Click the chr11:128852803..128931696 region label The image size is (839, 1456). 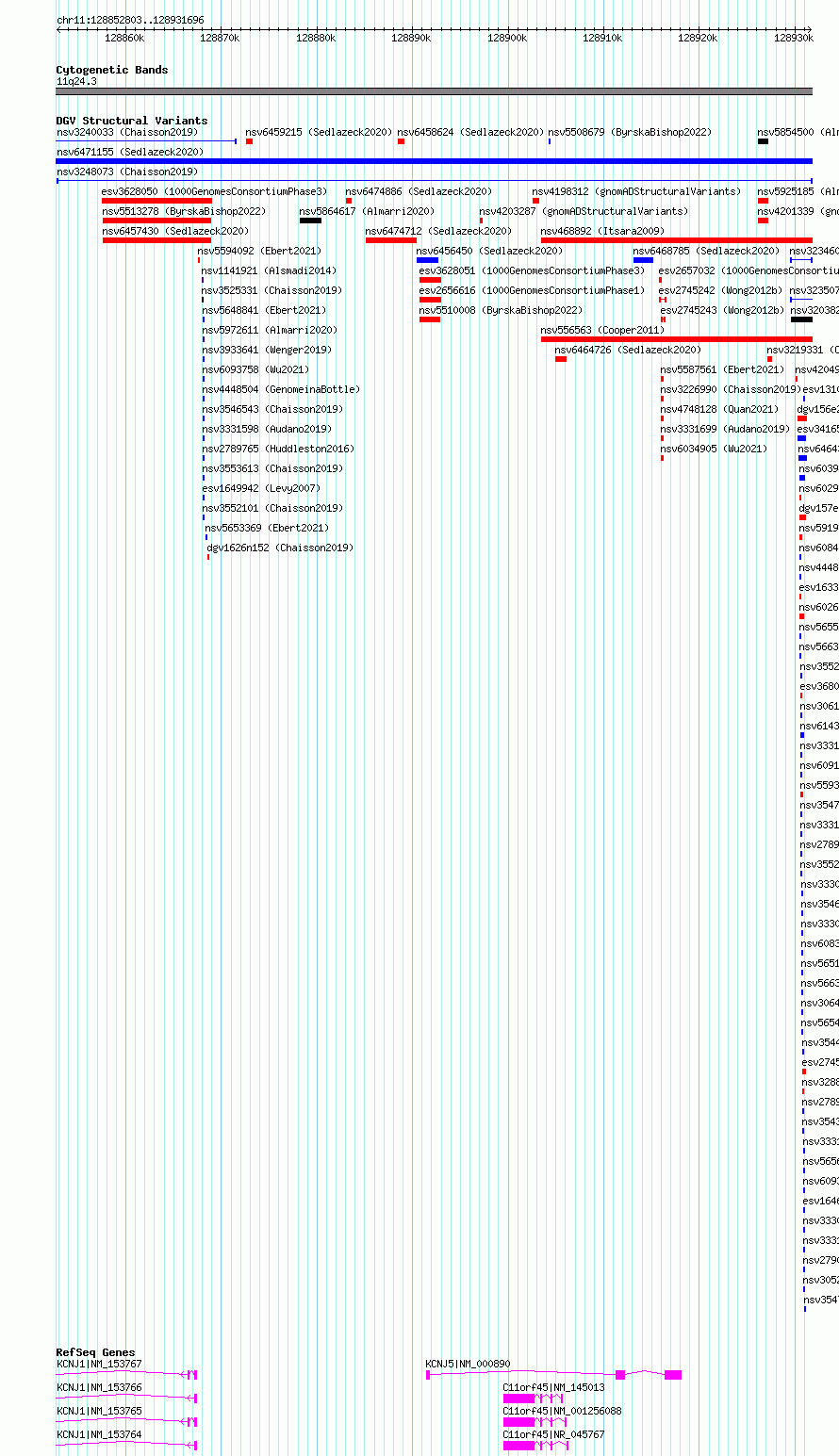(x=130, y=20)
